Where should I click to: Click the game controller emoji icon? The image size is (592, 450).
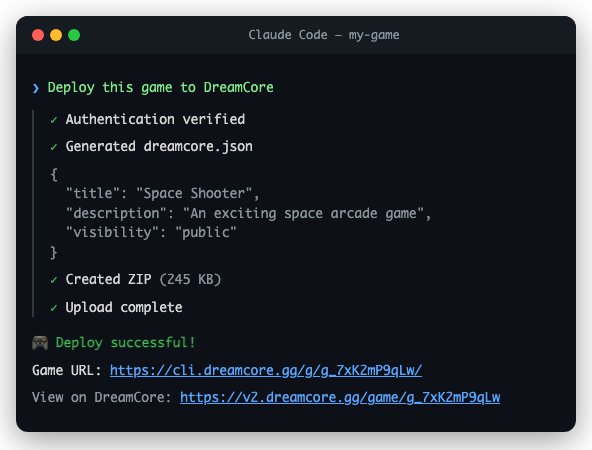tap(40, 343)
